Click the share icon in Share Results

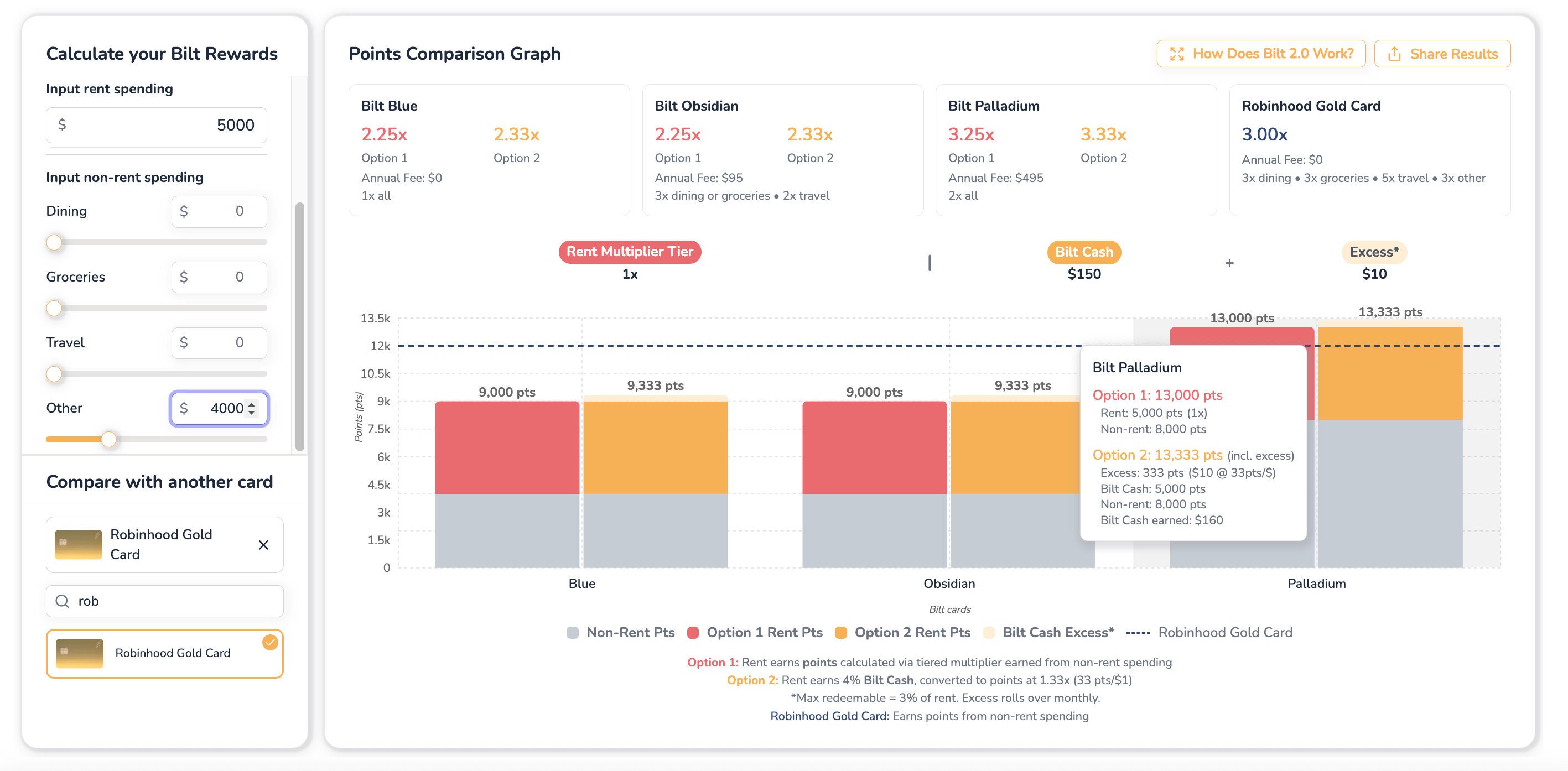point(1394,54)
